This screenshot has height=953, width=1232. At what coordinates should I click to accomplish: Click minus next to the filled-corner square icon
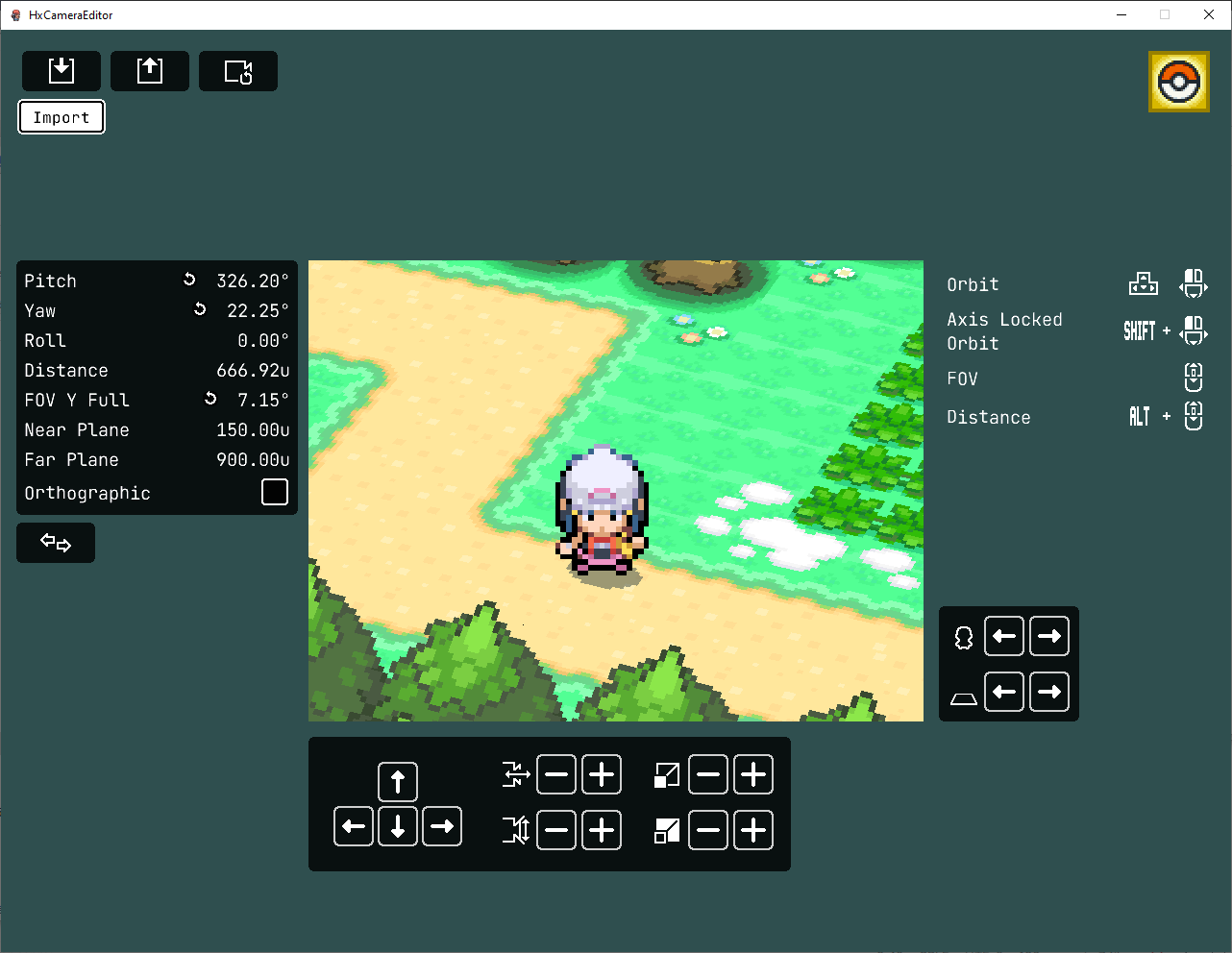coord(708,830)
